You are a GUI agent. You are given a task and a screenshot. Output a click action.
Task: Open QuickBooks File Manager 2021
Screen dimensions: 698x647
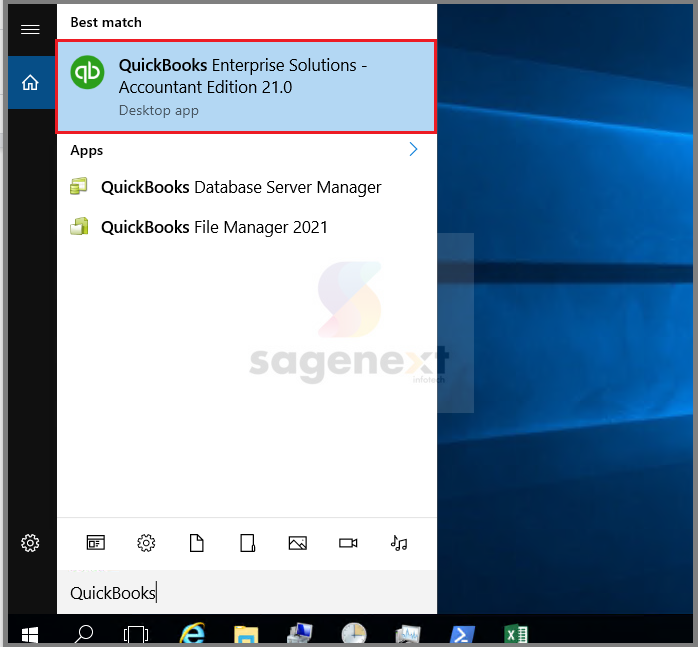247,227
